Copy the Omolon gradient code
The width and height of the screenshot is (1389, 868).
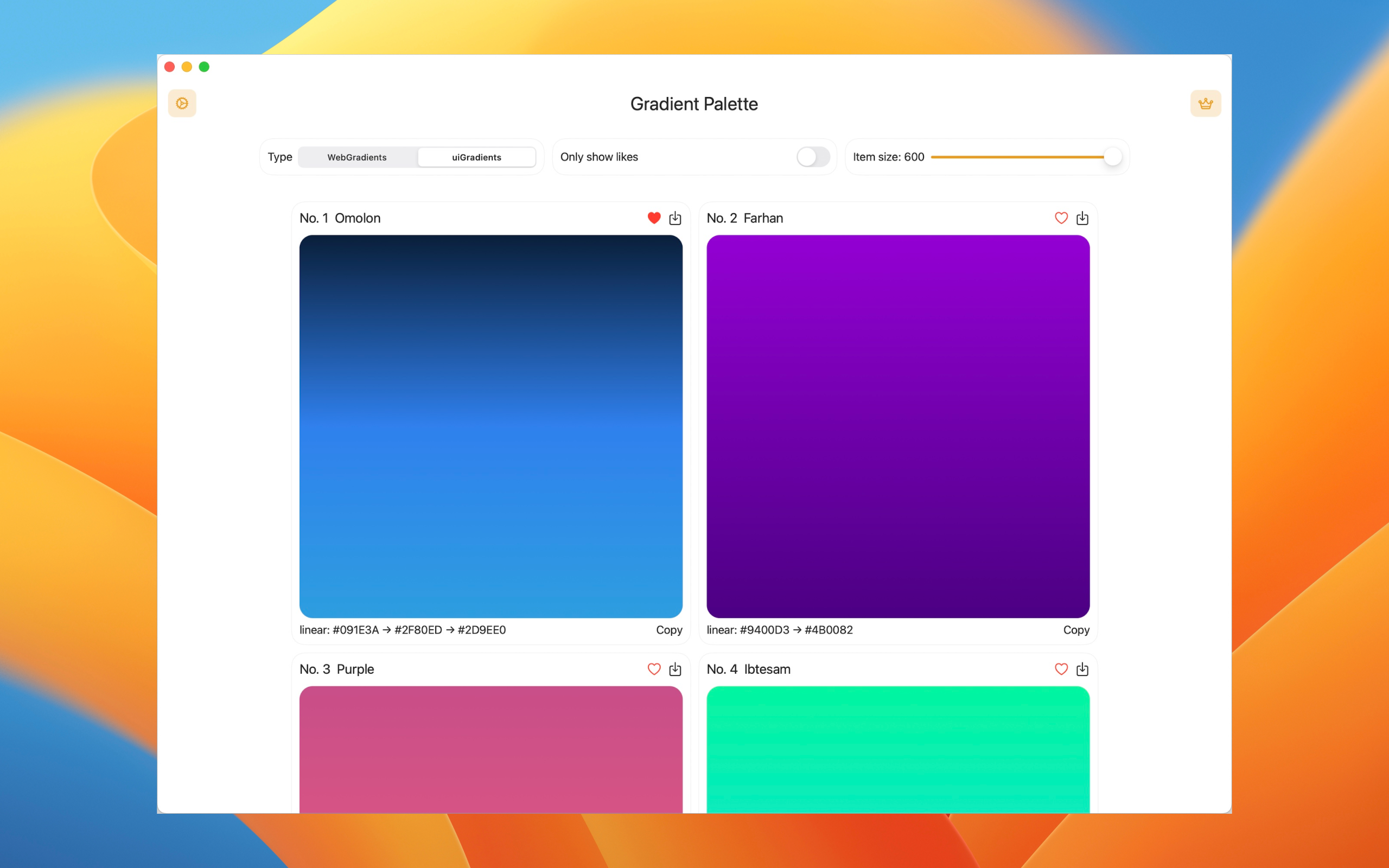[668, 630]
